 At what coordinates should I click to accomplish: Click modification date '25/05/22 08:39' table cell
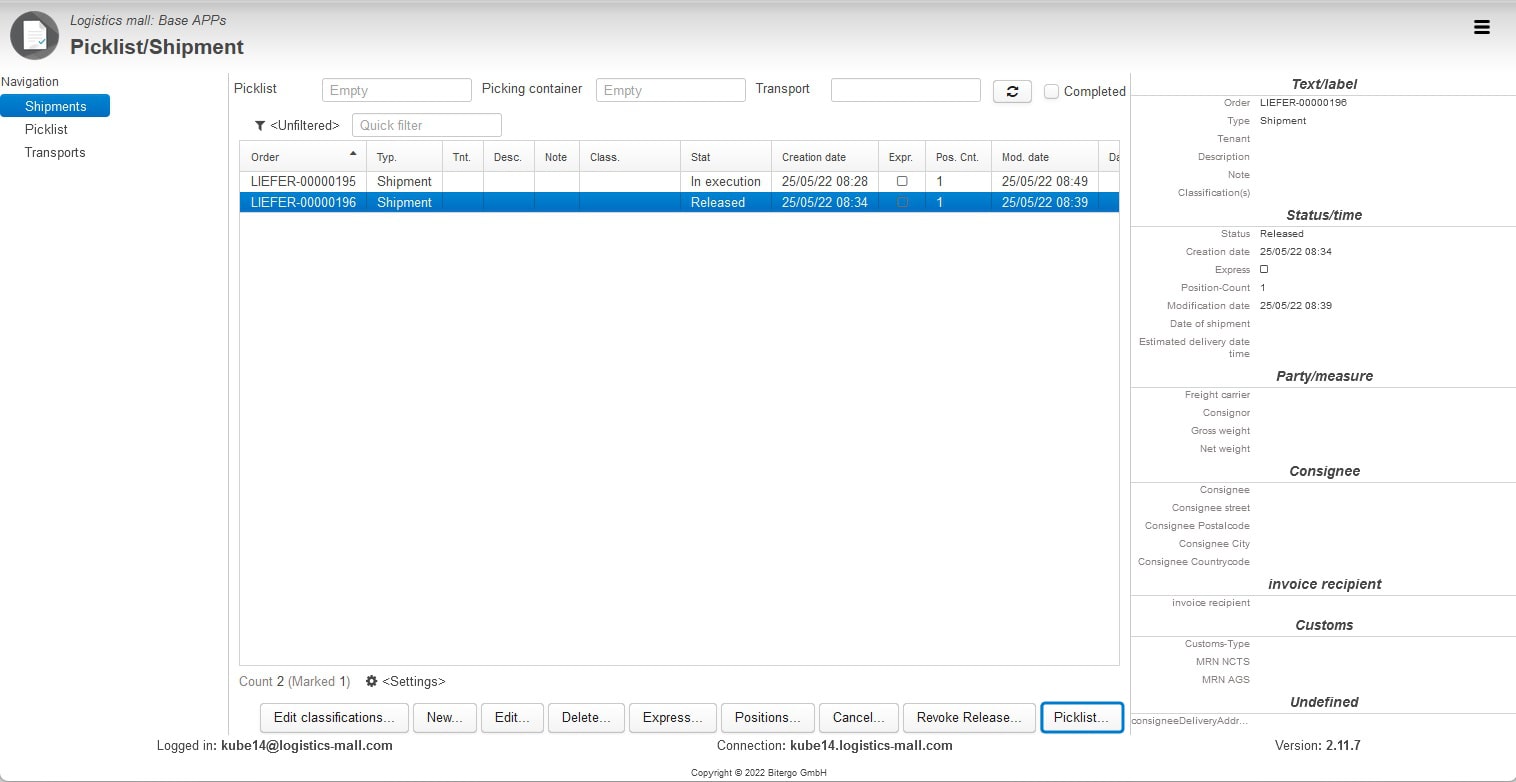point(1045,202)
